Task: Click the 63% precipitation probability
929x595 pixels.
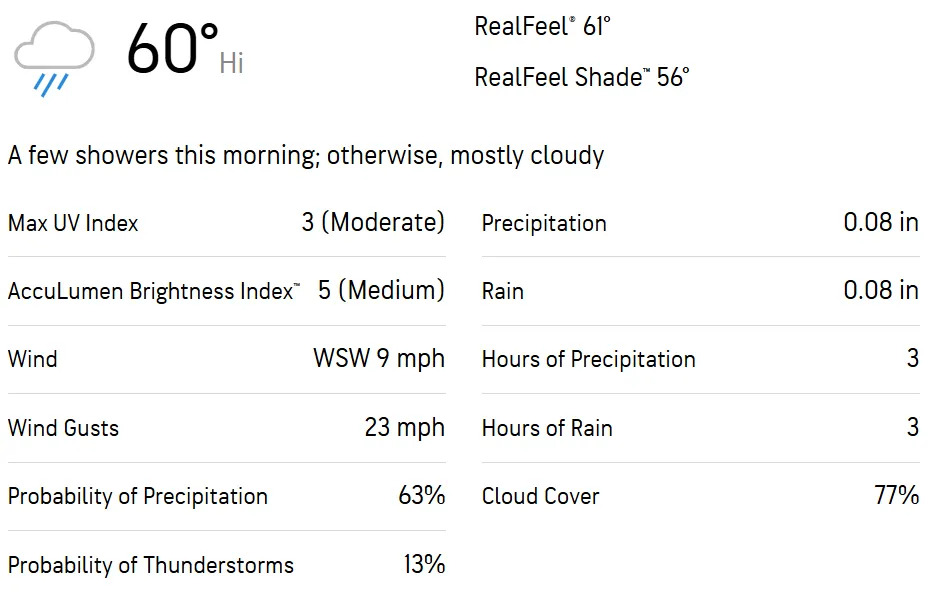Action: 421,495
